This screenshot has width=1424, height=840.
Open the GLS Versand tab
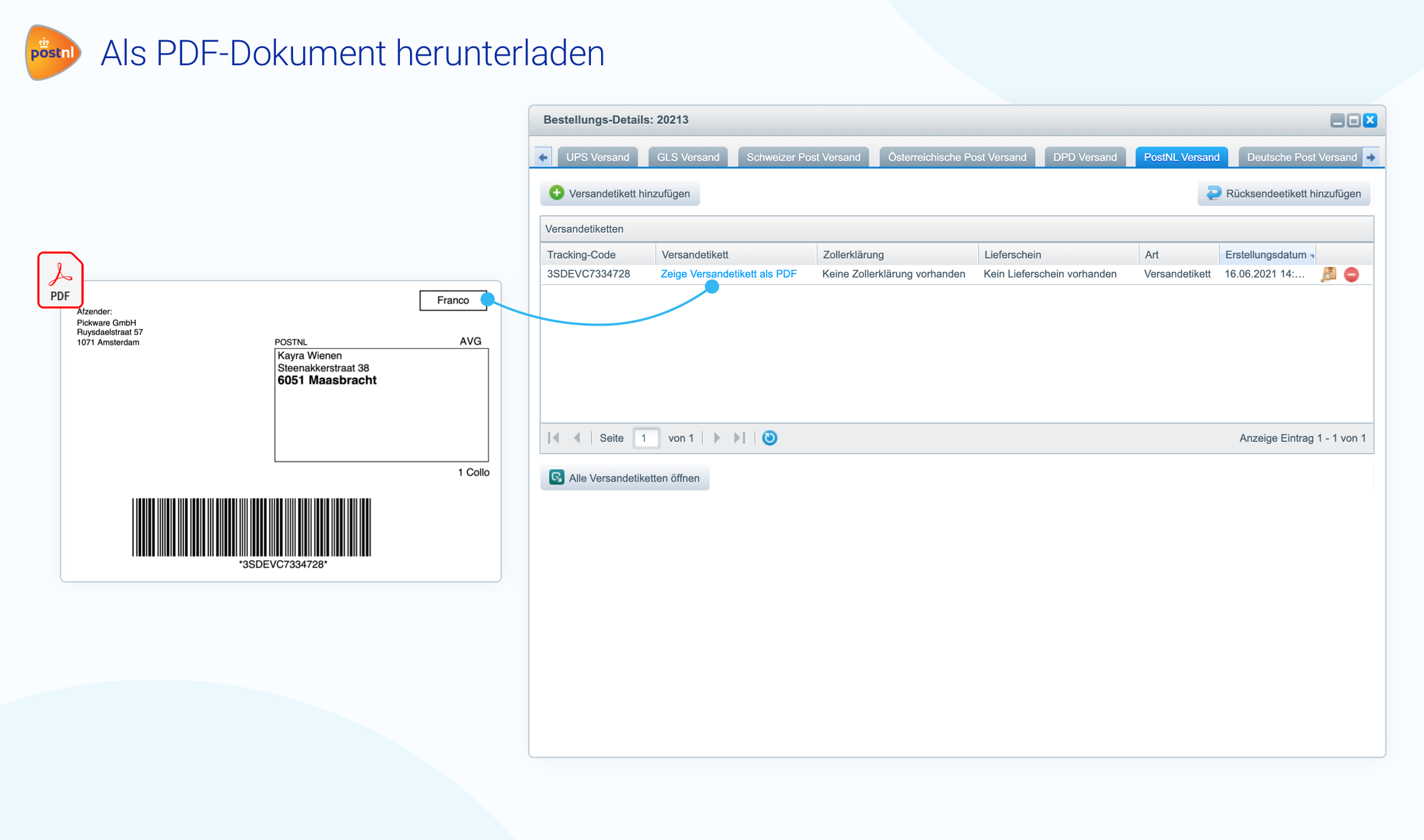point(688,157)
